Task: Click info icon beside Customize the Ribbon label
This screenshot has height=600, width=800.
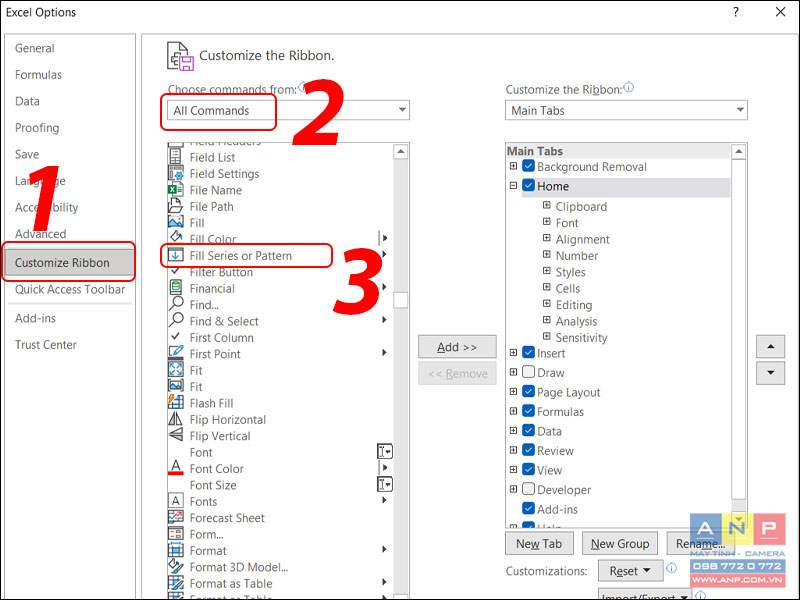Action: (629, 88)
